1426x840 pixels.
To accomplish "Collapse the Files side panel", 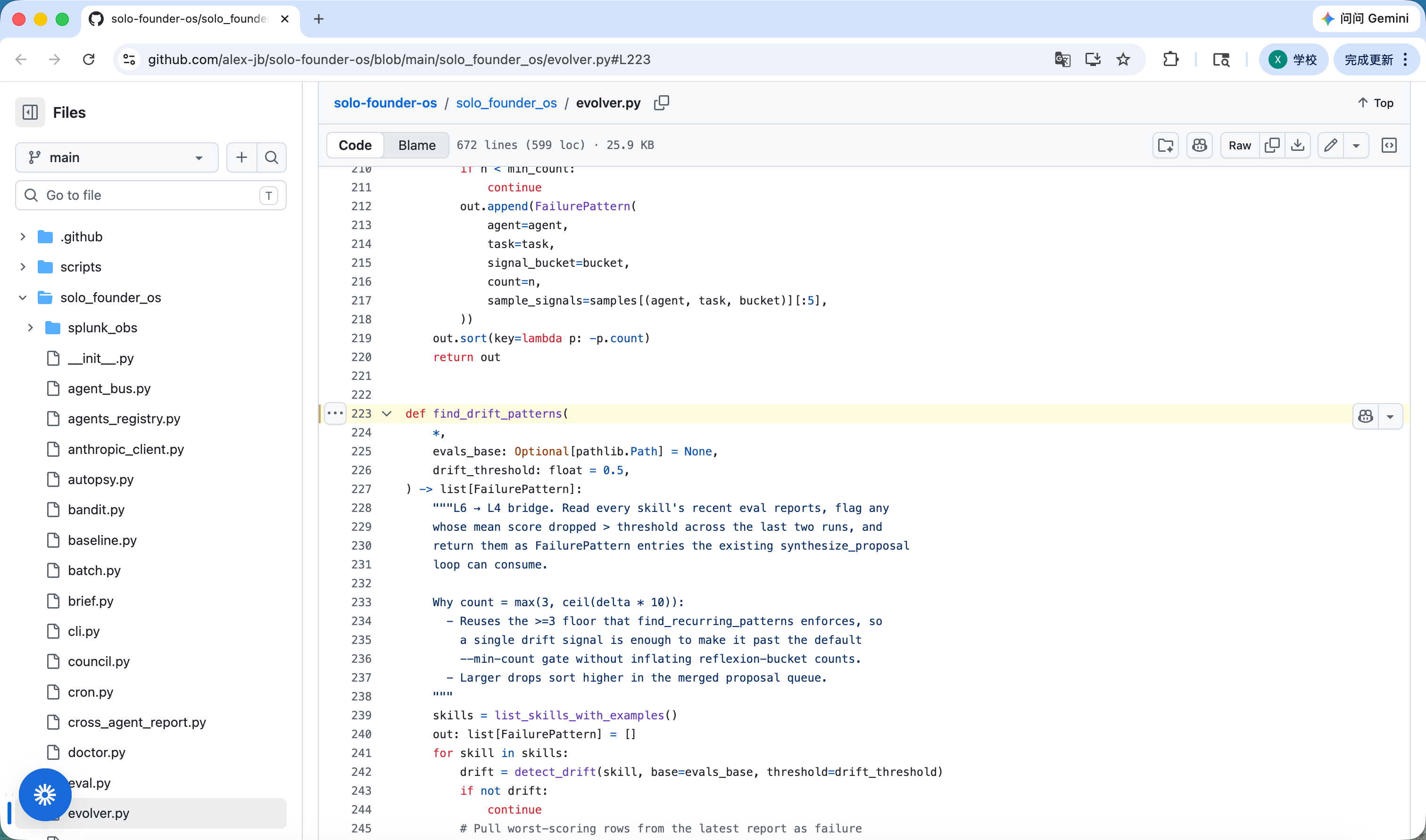I will tap(30, 112).
